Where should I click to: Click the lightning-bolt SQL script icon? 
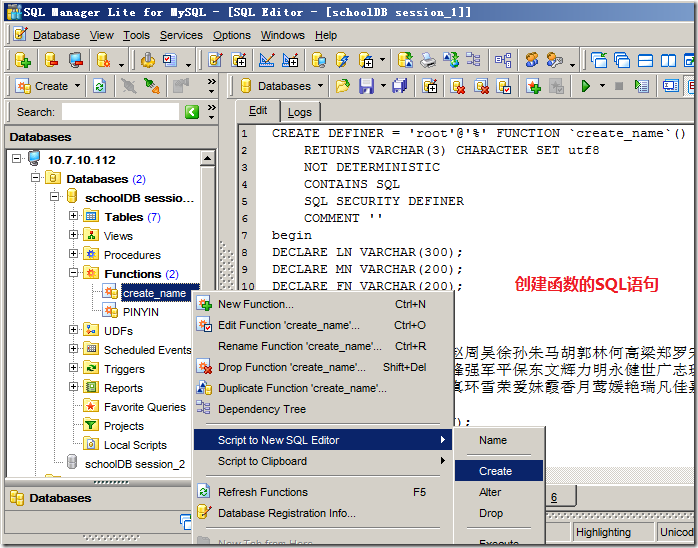342,60
